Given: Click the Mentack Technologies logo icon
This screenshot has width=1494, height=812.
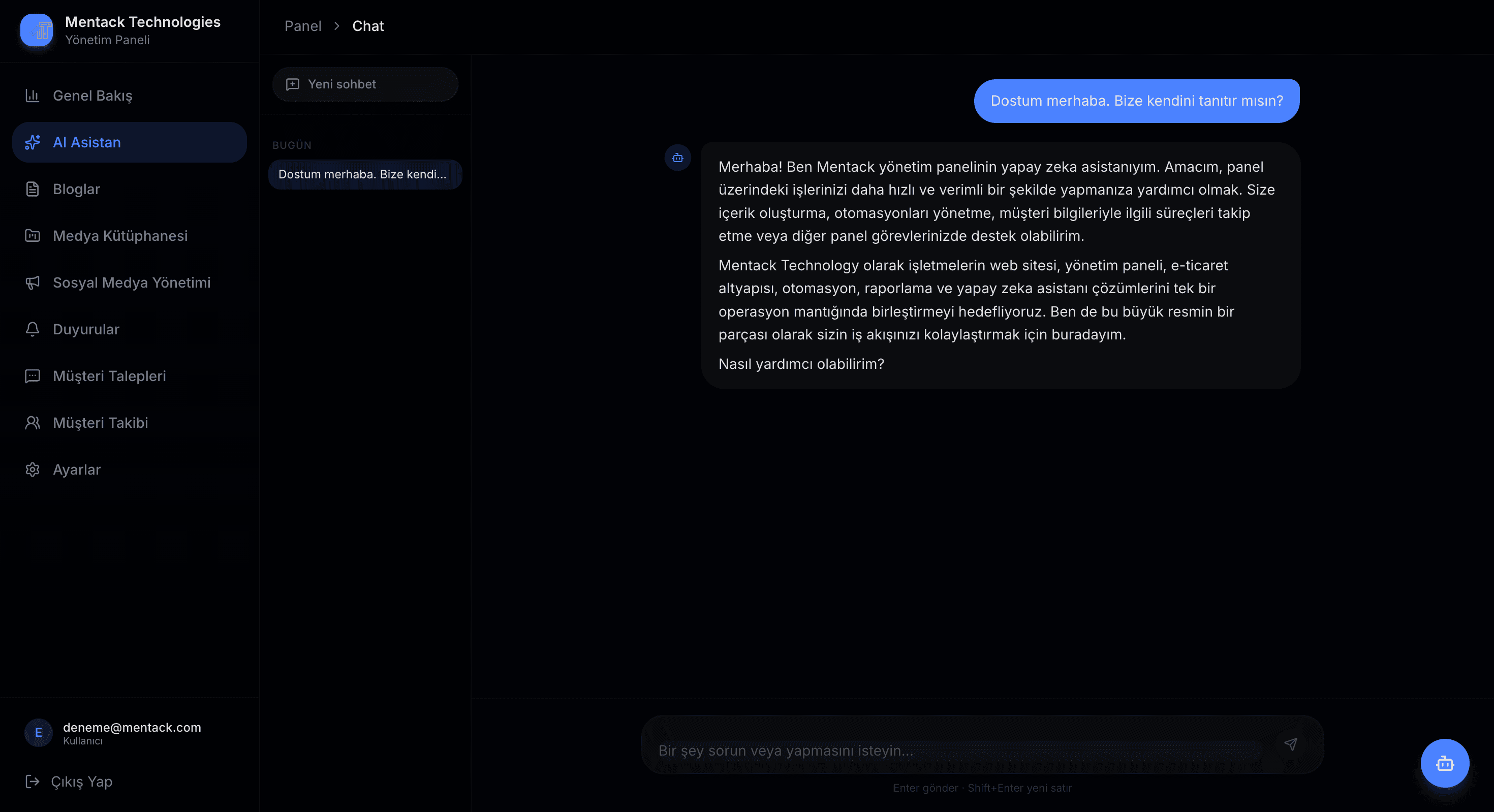Looking at the screenshot, I should click(x=37, y=30).
